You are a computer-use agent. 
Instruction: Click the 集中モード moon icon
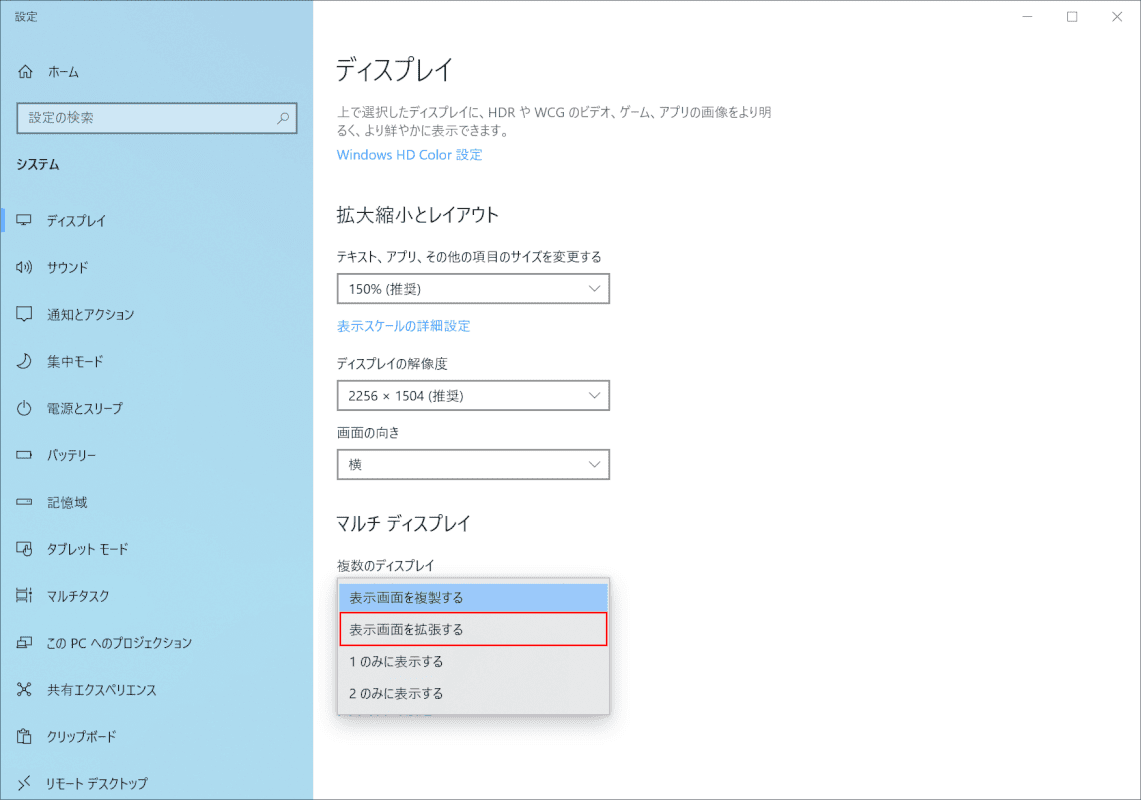click(x=24, y=361)
